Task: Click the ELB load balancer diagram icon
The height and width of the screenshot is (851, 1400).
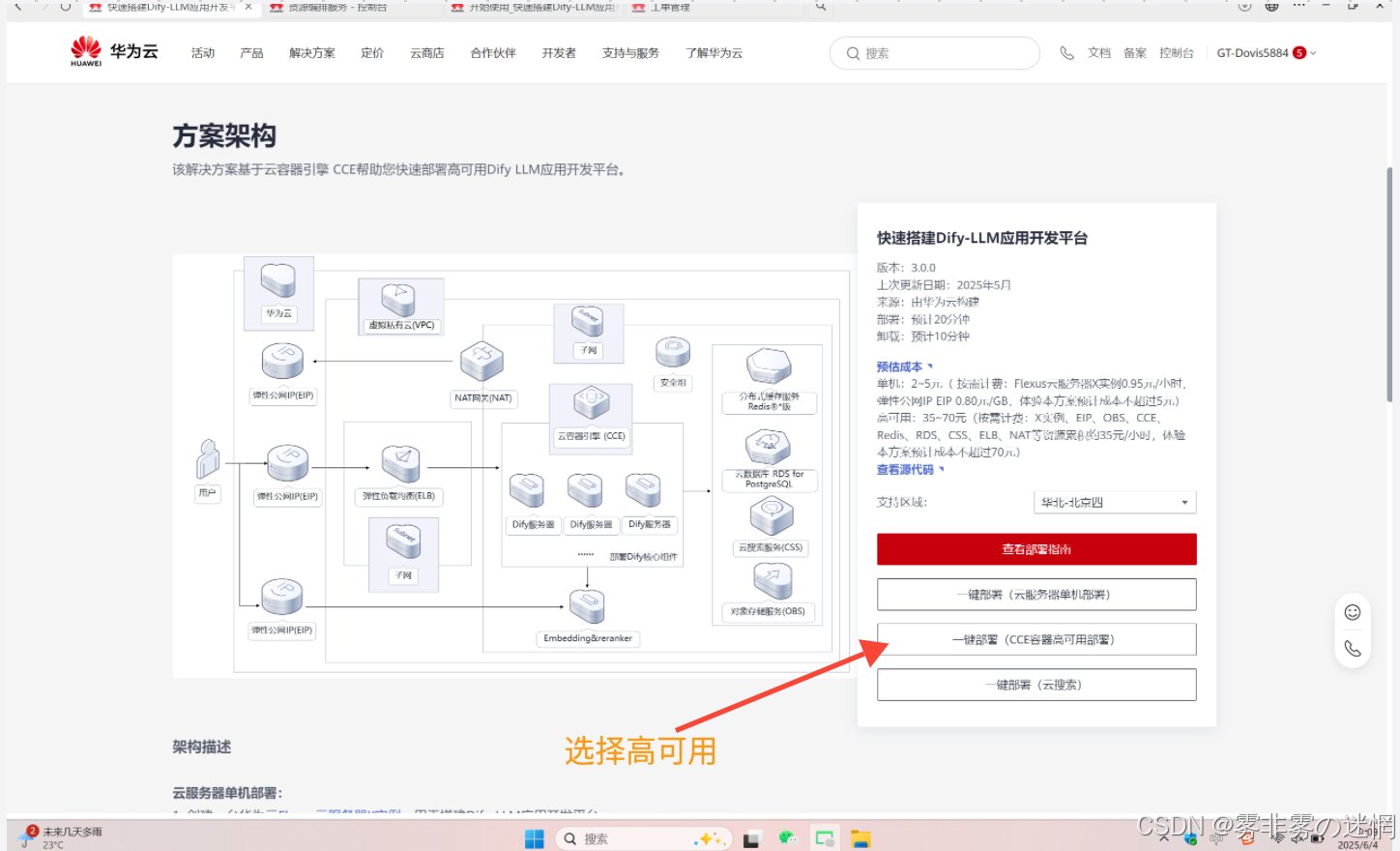Action: point(399,463)
